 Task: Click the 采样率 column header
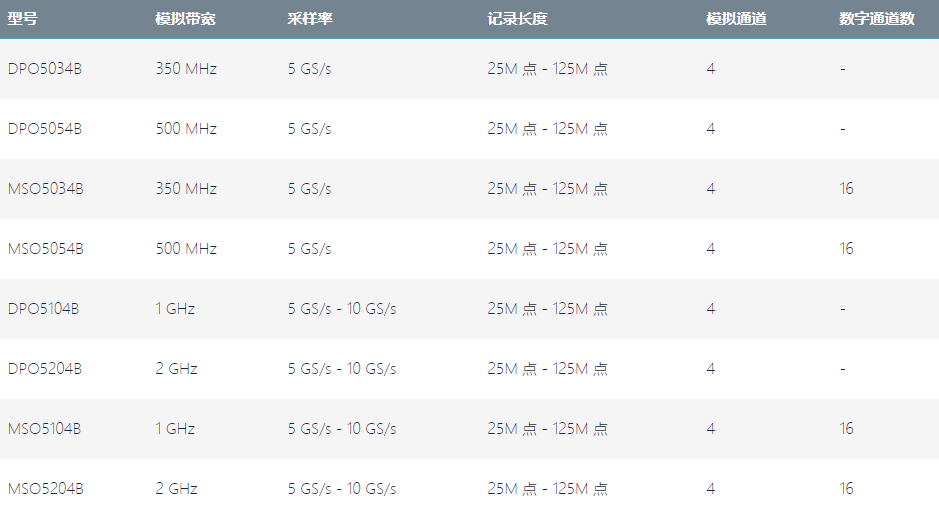(310, 19)
